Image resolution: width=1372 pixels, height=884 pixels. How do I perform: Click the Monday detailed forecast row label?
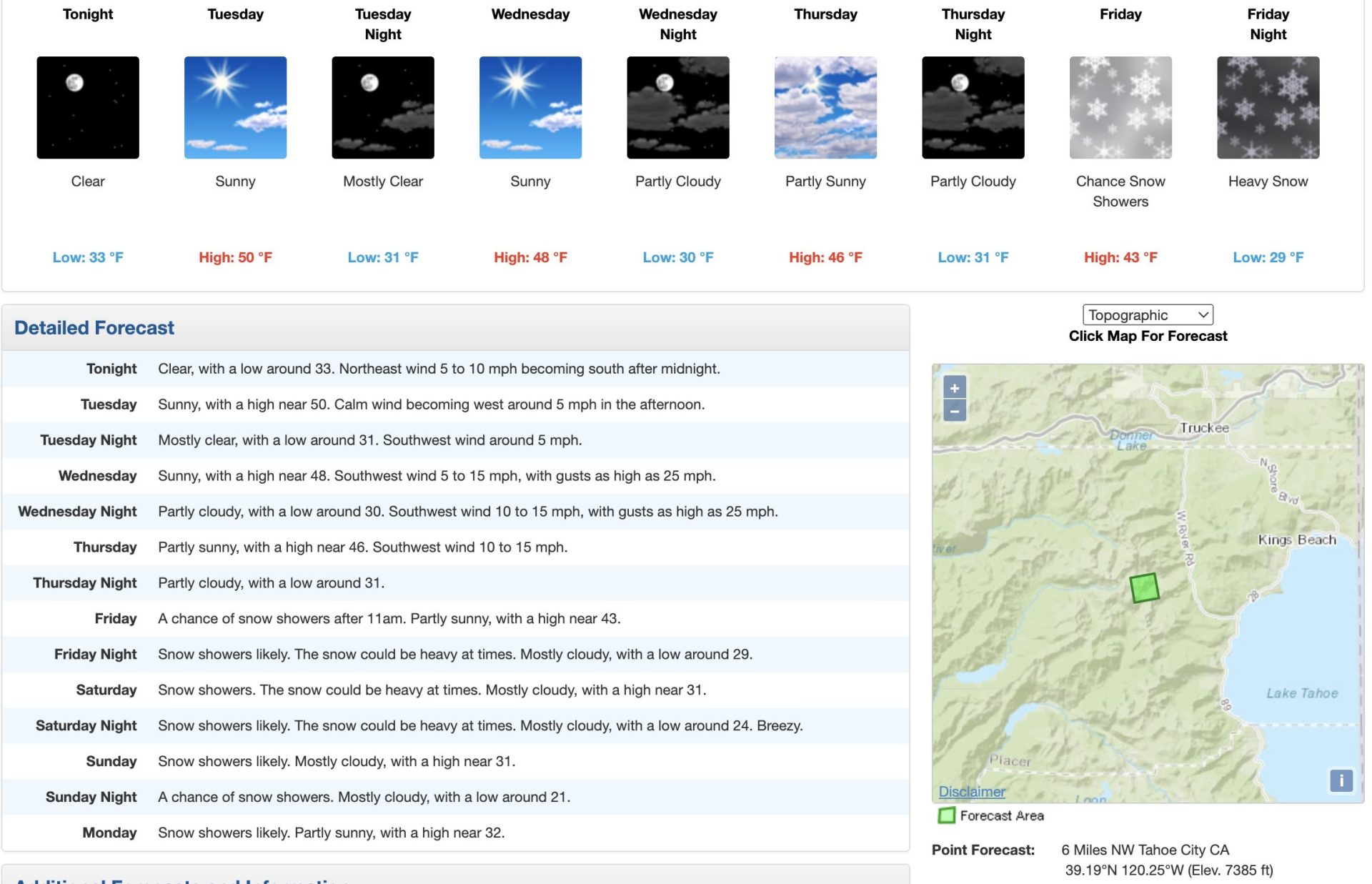[109, 833]
